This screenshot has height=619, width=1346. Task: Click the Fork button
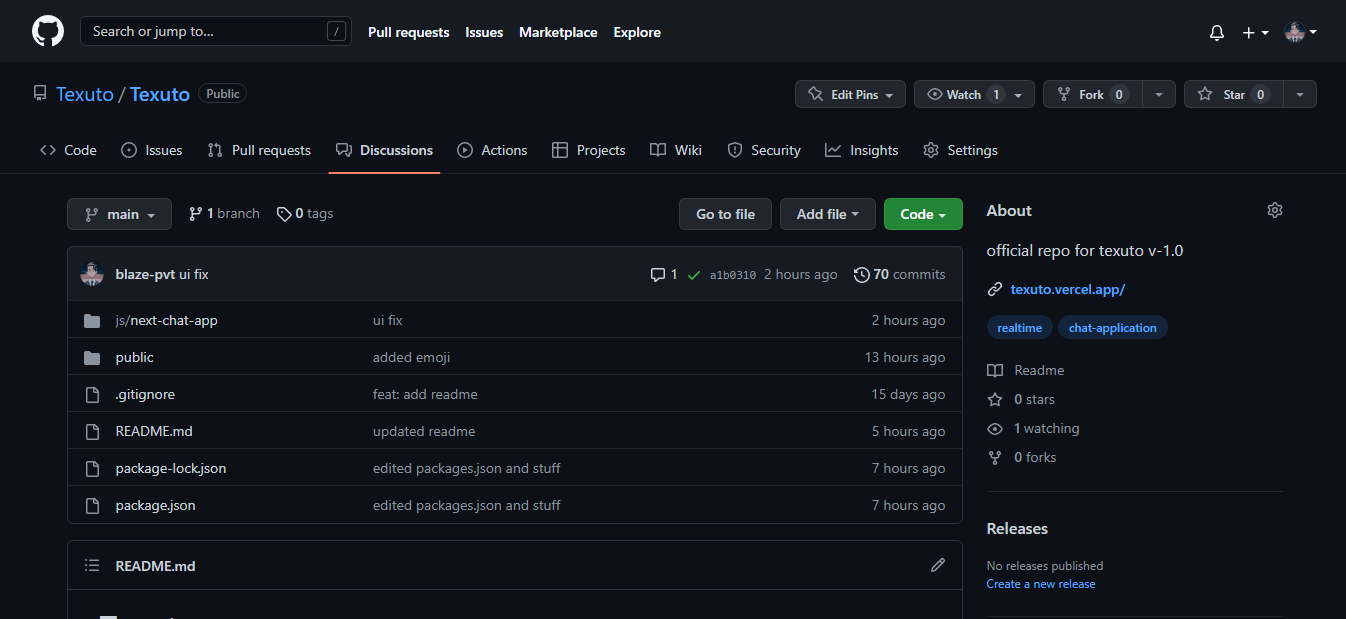1092,94
